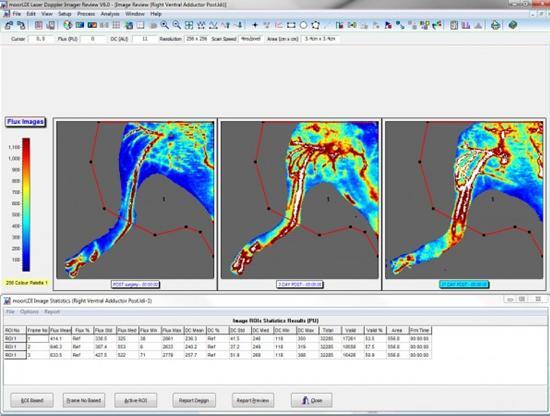Click the zoom in magnifier icon
Viewport: 550px width, 416px height.
tap(164, 25)
